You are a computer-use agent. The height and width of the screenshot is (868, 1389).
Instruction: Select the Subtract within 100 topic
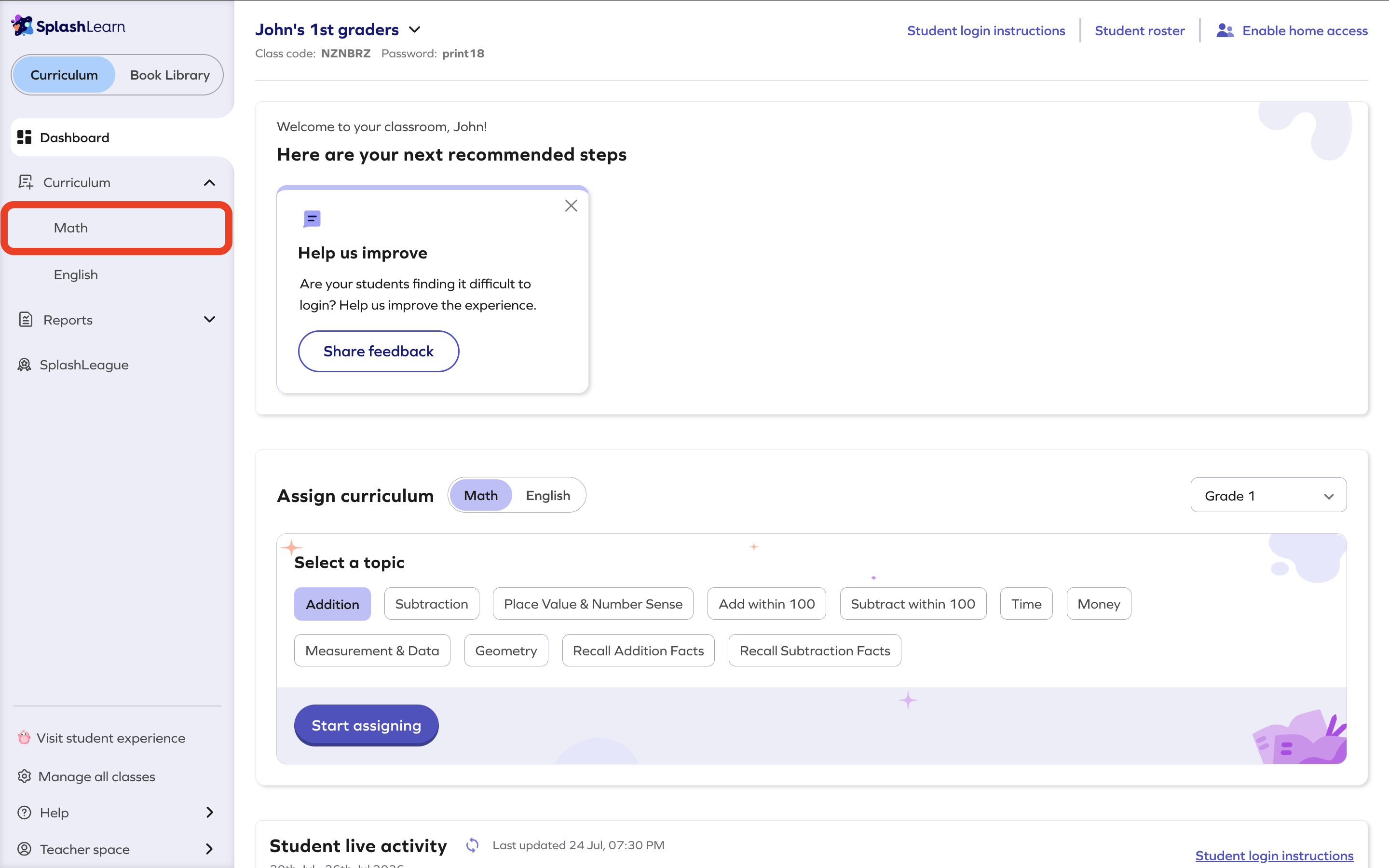point(912,604)
